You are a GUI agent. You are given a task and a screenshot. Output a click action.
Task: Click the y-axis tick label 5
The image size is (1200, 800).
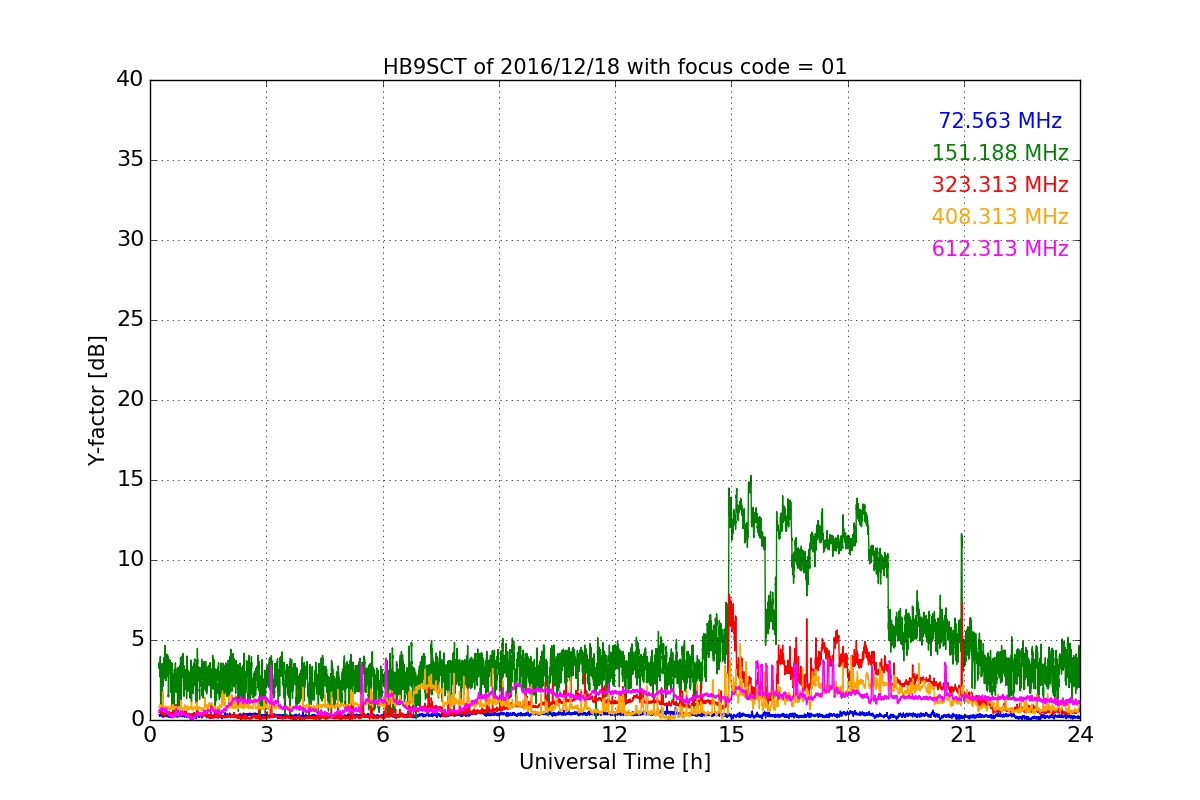[x=137, y=639]
